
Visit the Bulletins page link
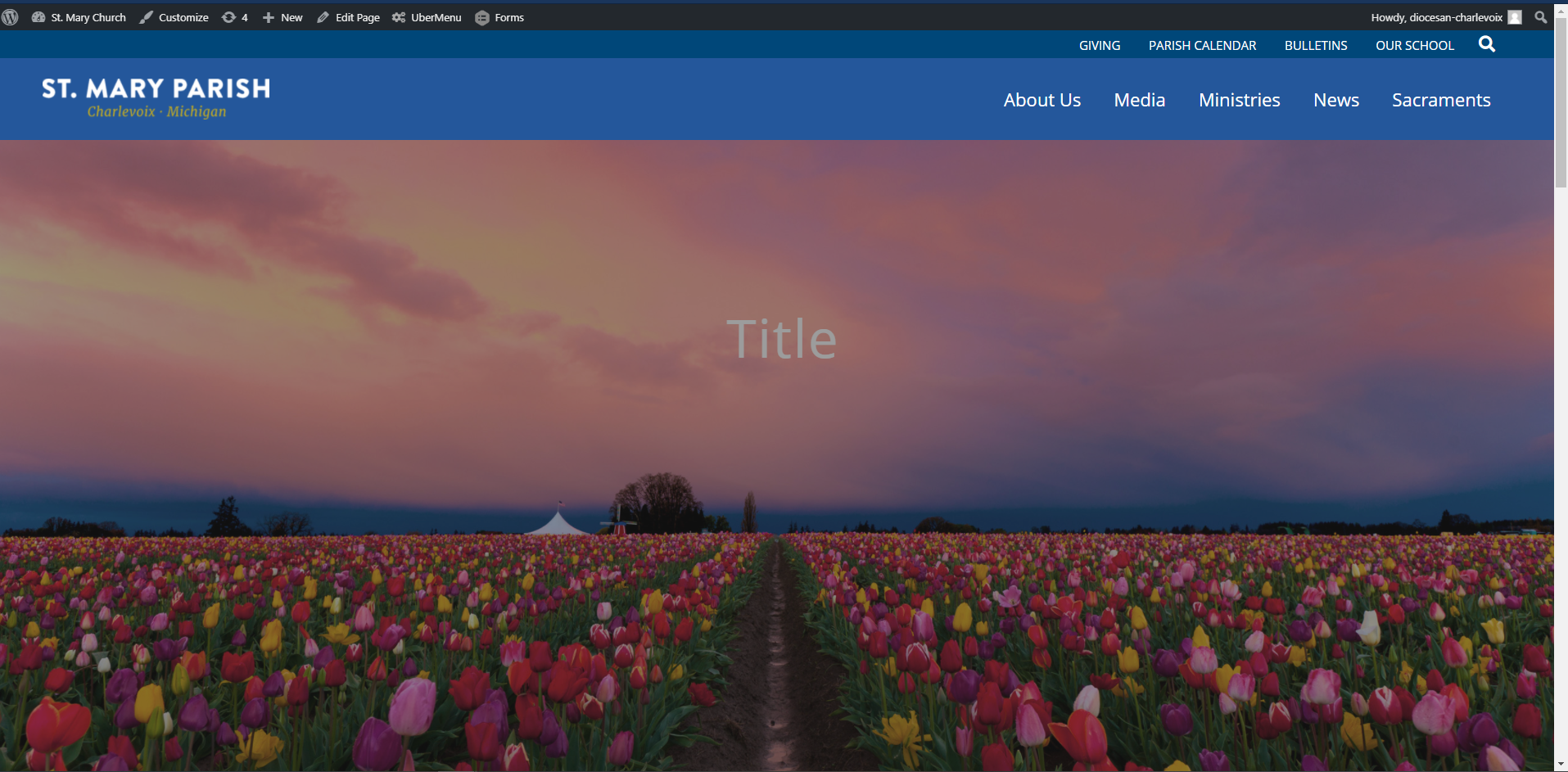(1315, 46)
